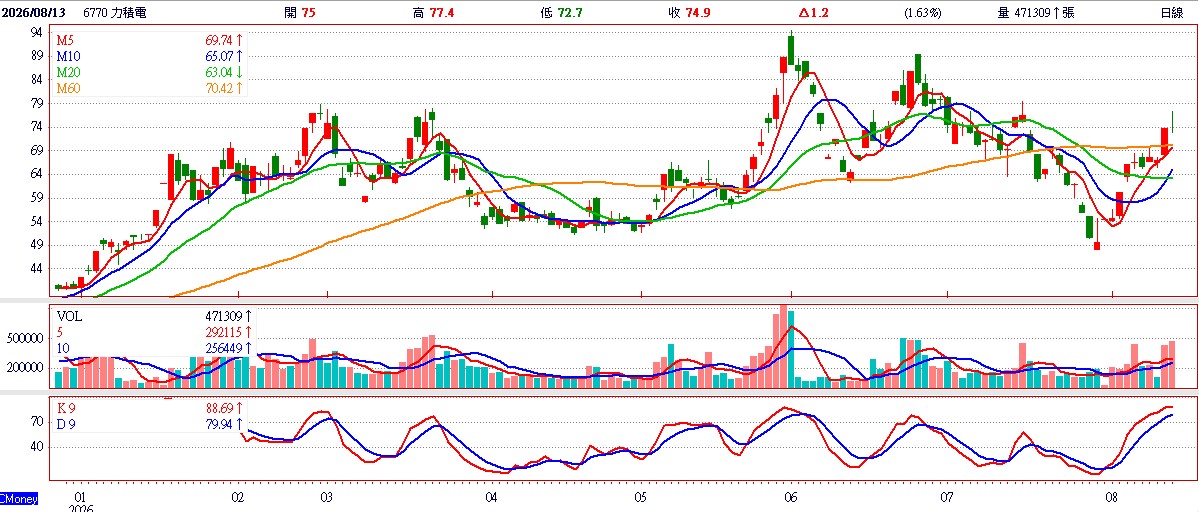Screen dimensions: 1199x512
Task: Click the 54 price axis label
Action: [x=37, y=222]
